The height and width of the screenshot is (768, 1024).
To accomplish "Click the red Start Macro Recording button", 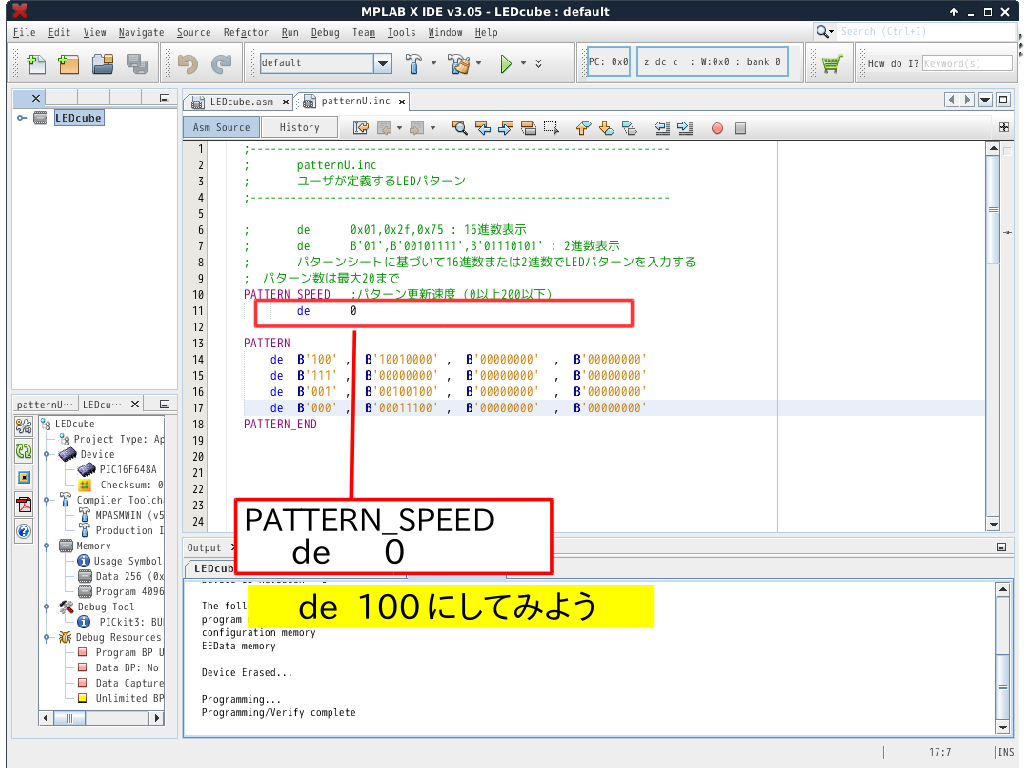I will tap(717, 128).
